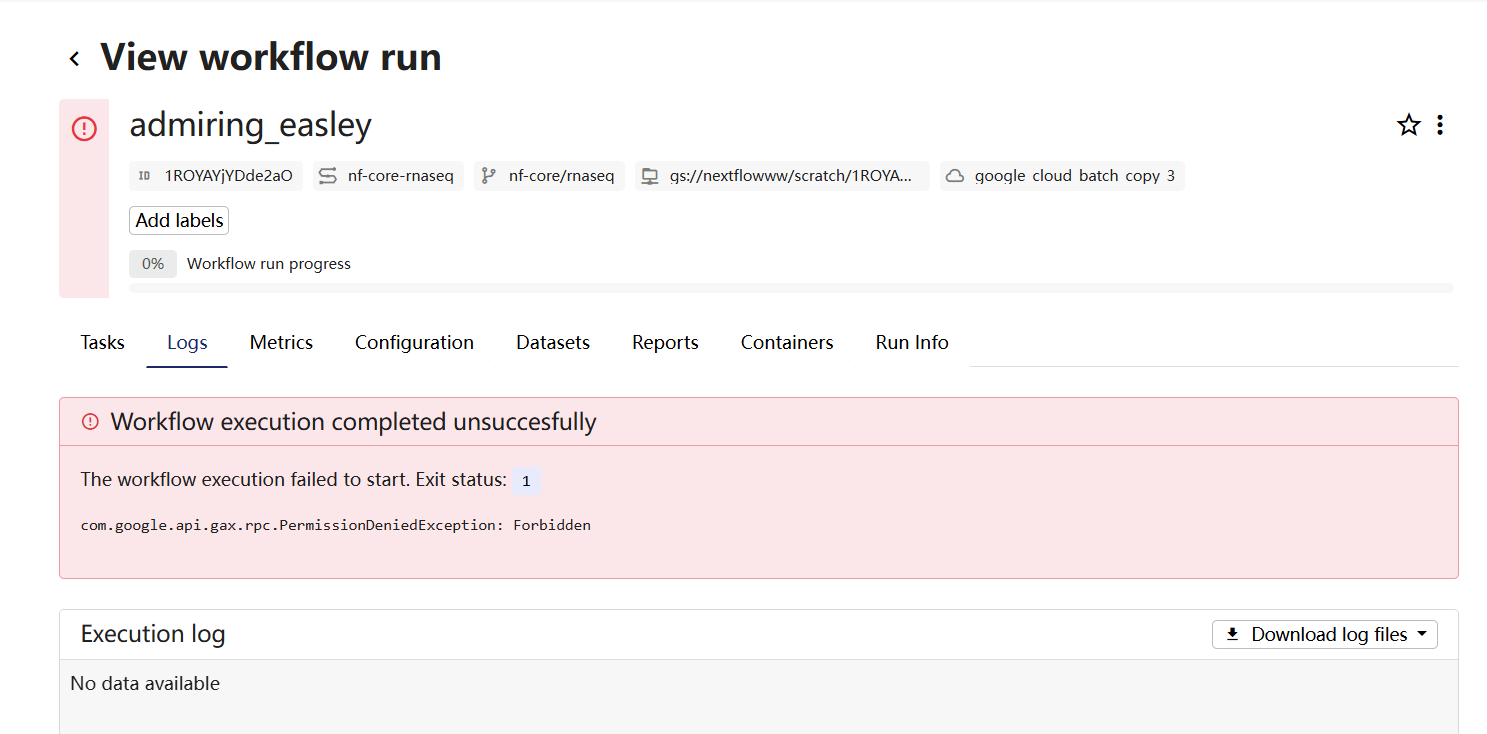Switch to the Tasks tab

pyautogui.click(x=103, y=343)
